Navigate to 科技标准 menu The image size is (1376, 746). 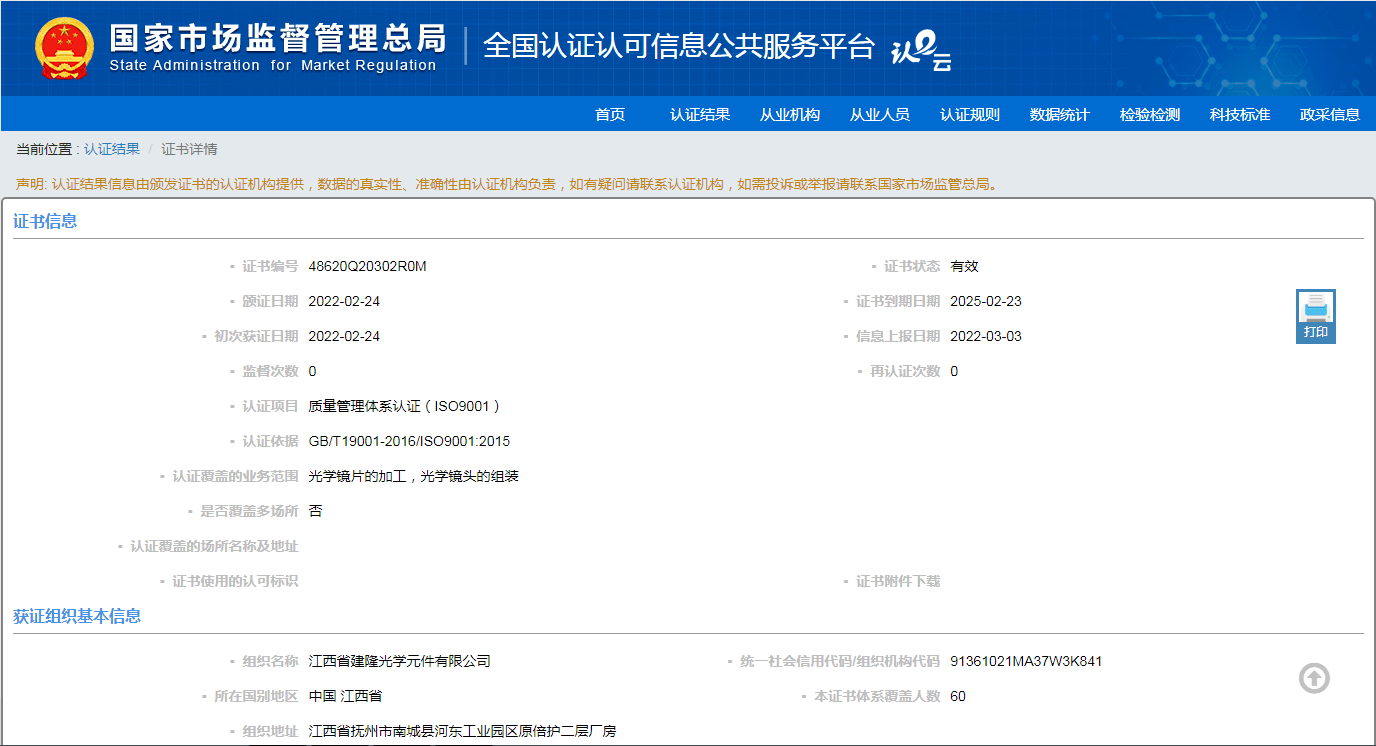coord(1240,115)
